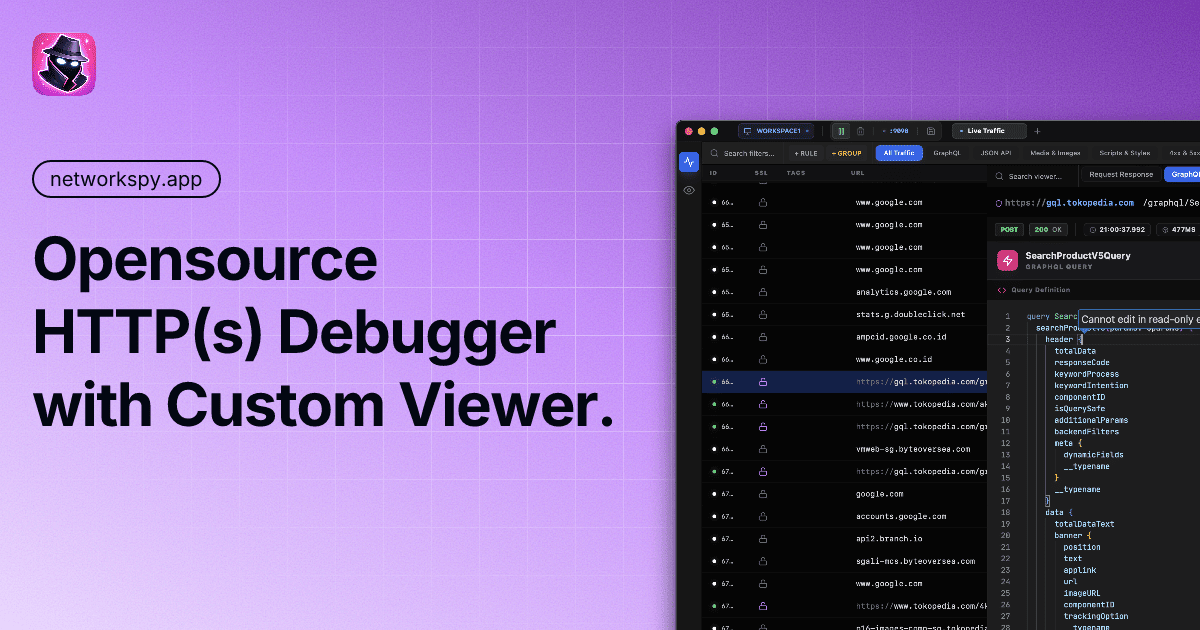Open the Request Response viewer tab

point(1121,175)
